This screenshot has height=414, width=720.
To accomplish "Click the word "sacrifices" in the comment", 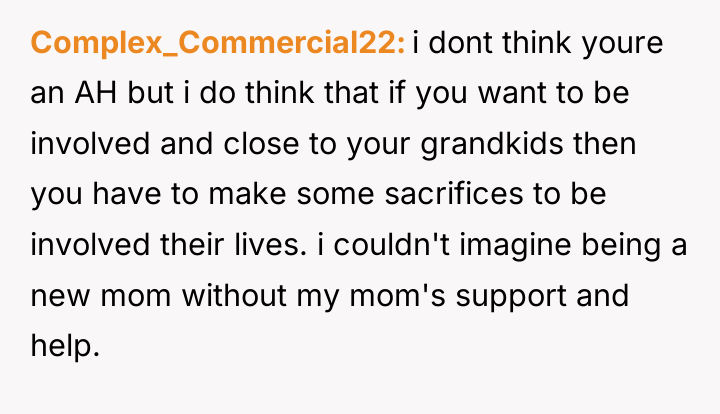I will pos(454,194).
